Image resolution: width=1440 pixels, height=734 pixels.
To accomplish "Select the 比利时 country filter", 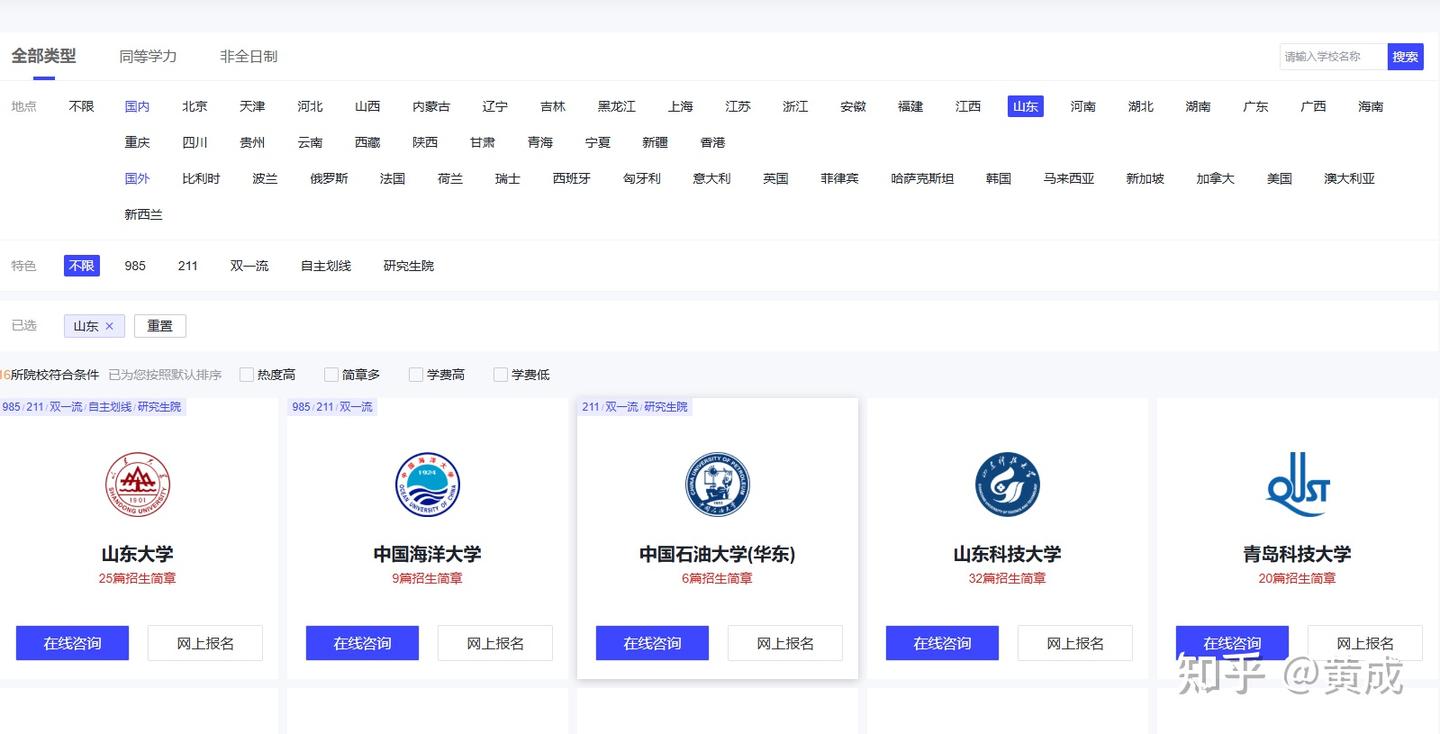I will [201, 178].
